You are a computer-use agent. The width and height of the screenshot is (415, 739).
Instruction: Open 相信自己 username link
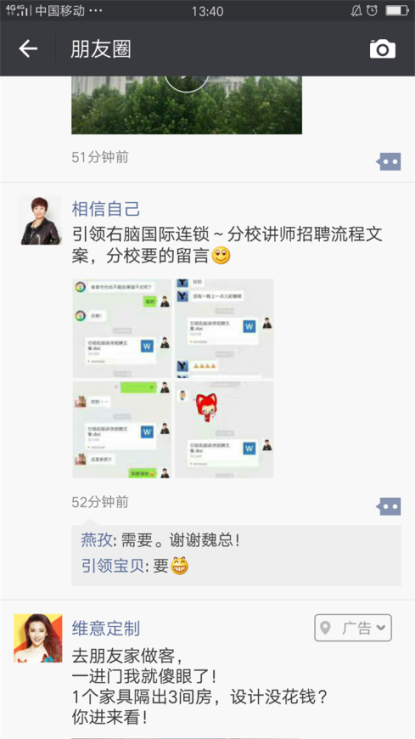click(106, 209)
